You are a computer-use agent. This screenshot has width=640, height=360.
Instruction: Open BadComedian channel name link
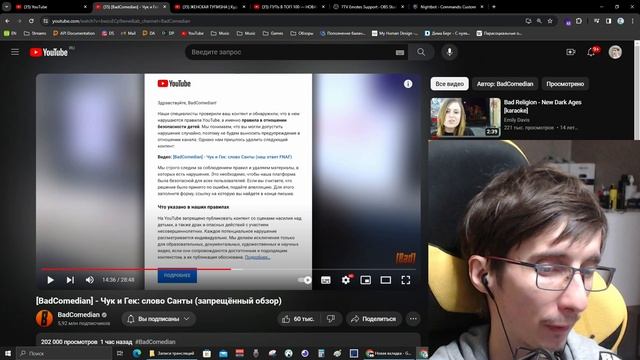[79, 315]
